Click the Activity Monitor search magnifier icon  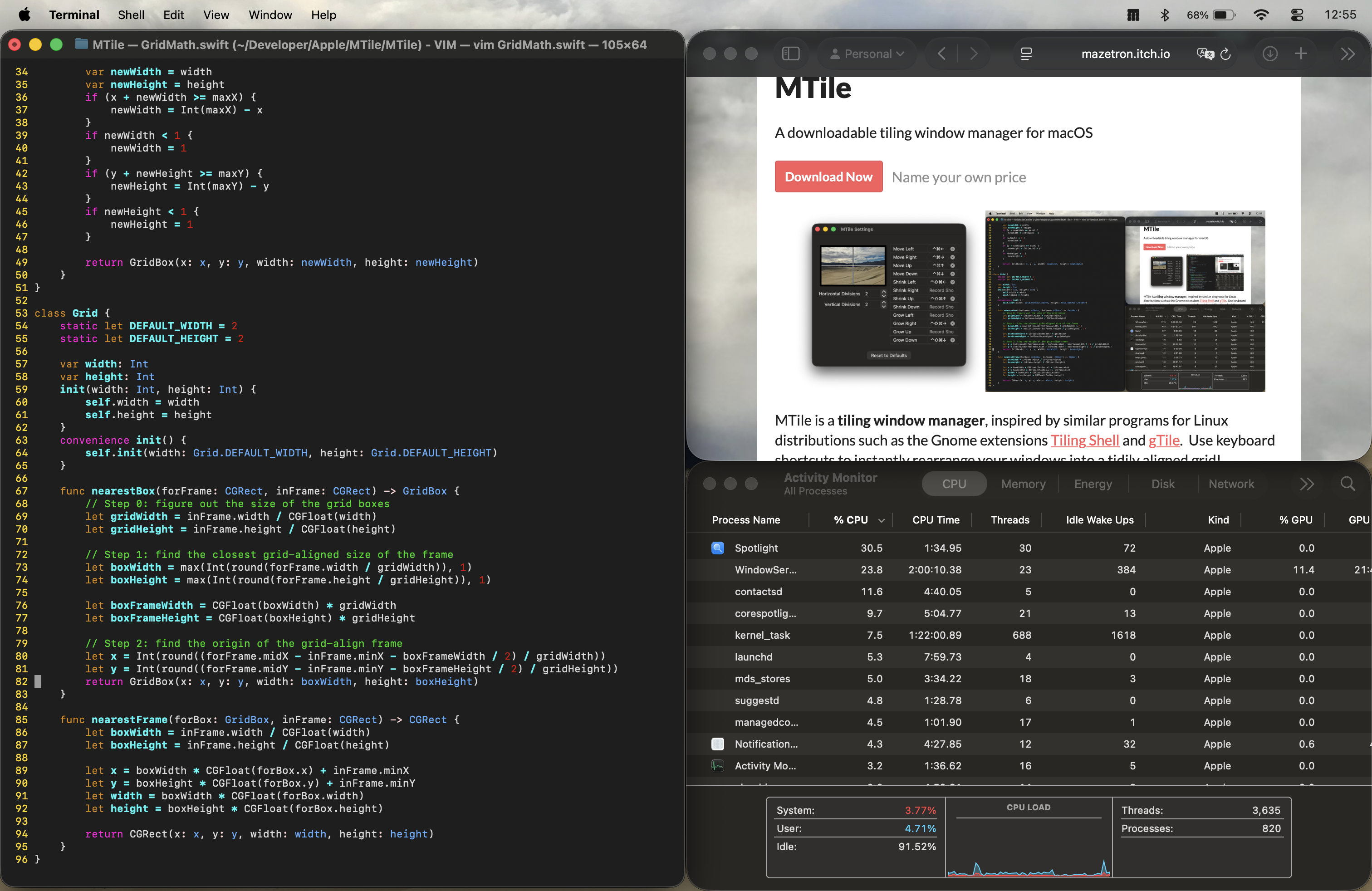click(1347, 484)
